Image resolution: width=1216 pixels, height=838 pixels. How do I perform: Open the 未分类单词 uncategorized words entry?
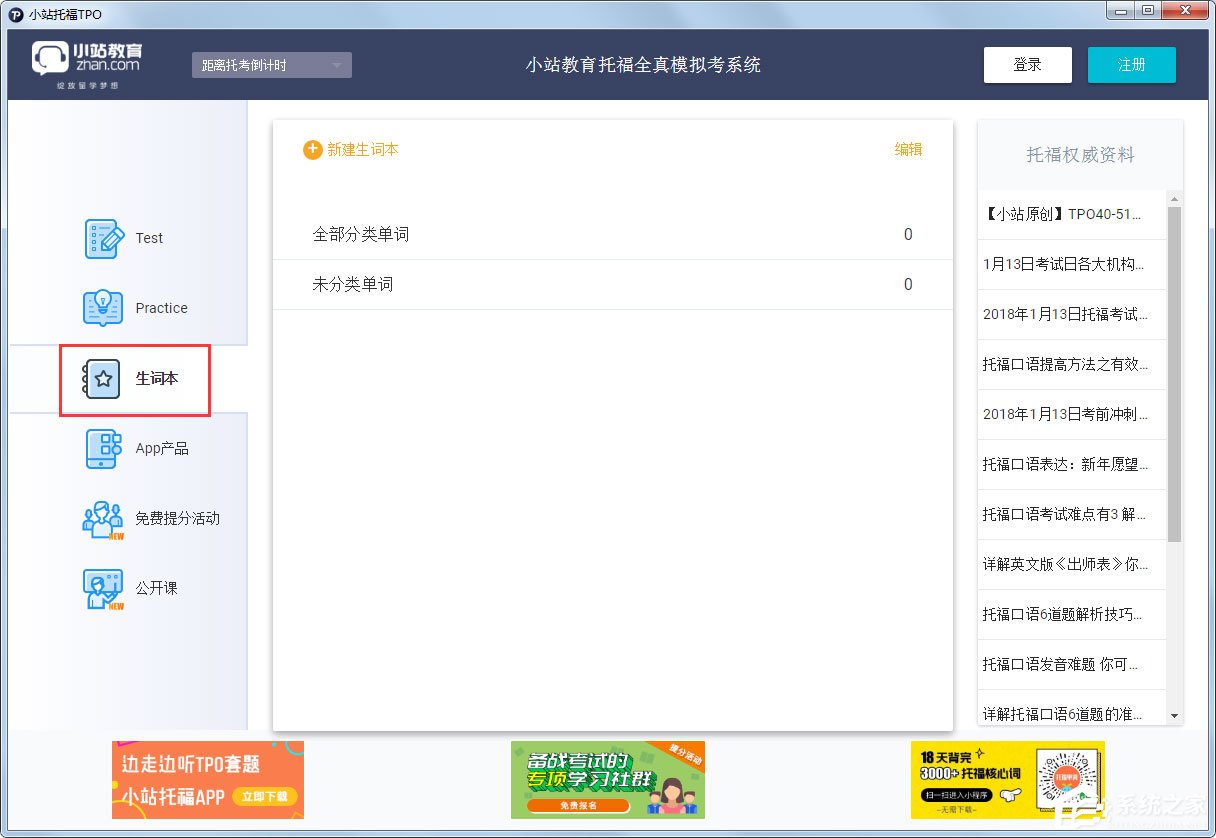point(612,285)
